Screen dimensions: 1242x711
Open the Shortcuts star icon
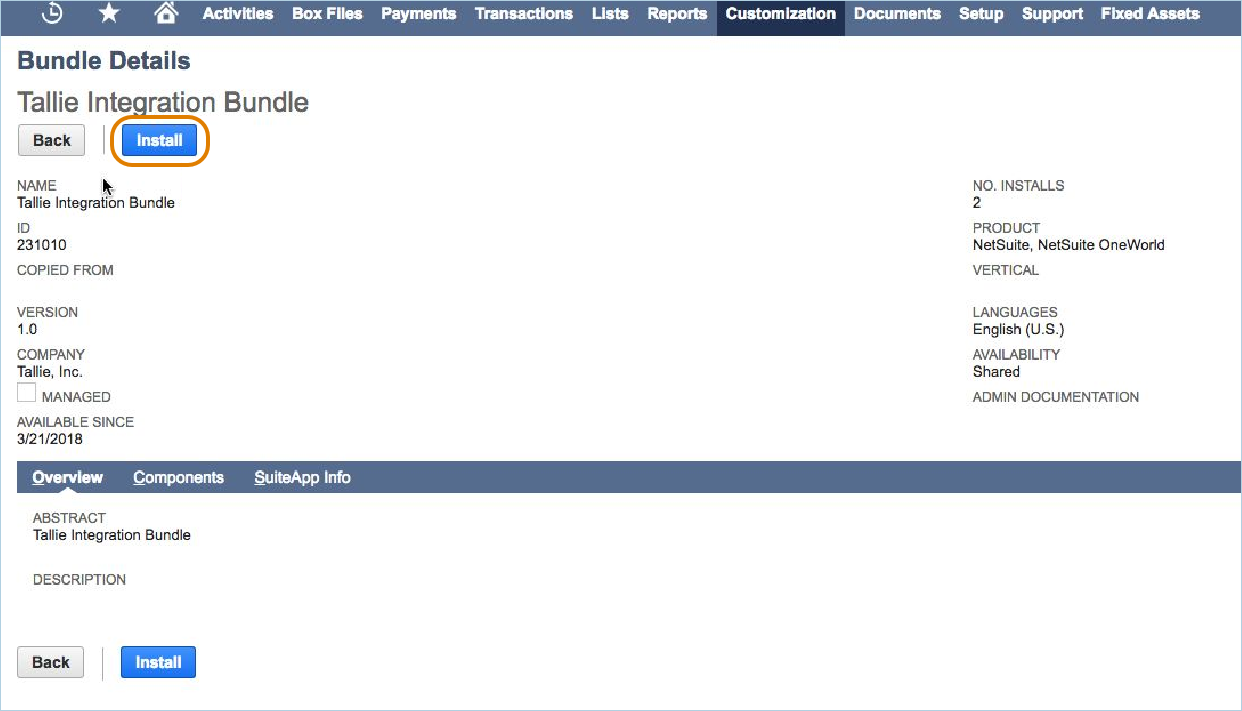(109, 13)
